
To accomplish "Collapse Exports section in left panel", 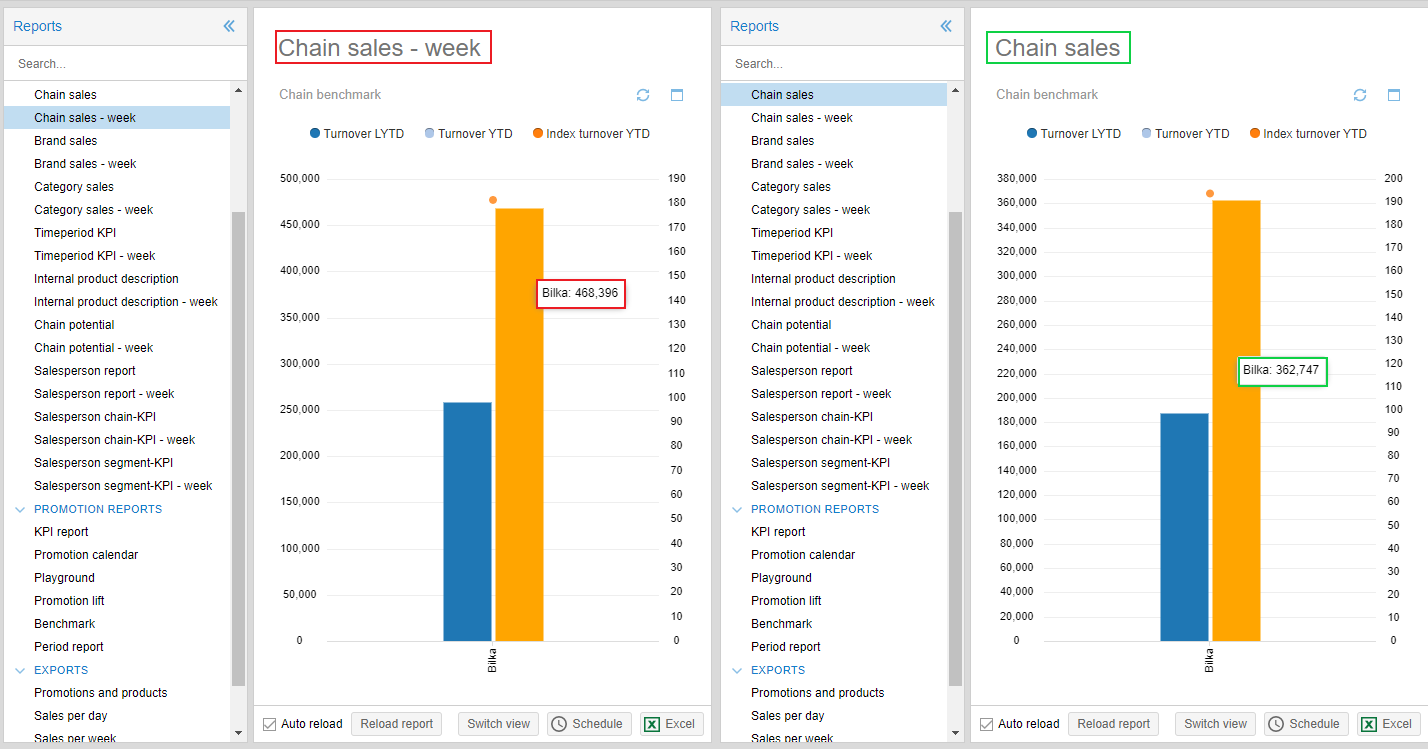I will [20, 670].
